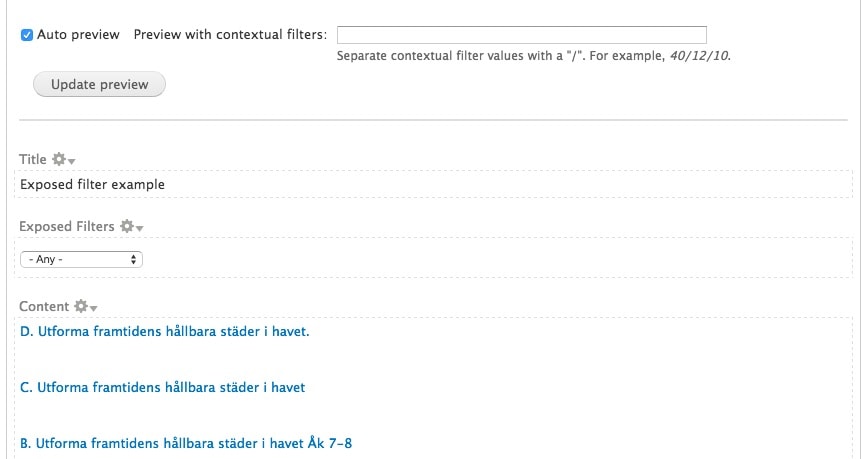
Task: Open the link ending with "Åk 7-8"
Action: (x=186, y=443)
